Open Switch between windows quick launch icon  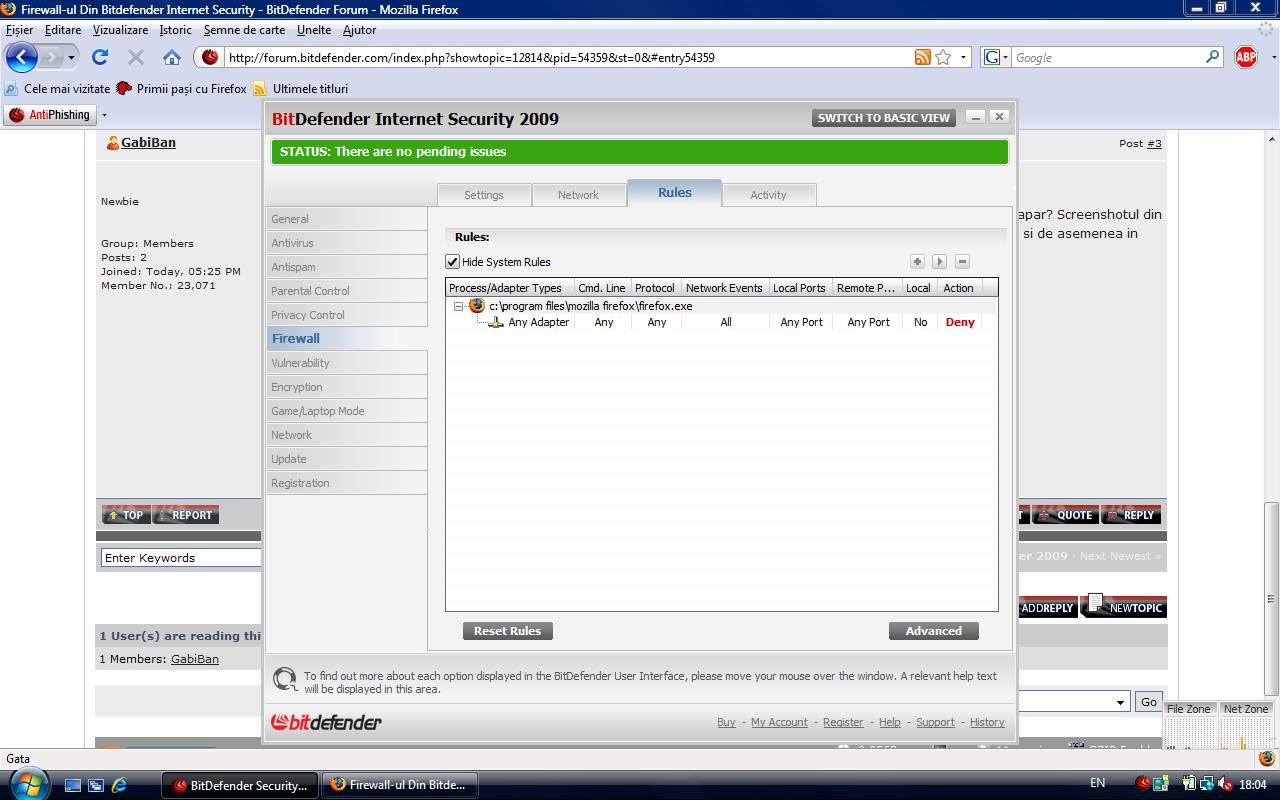(x=96, y=785)
